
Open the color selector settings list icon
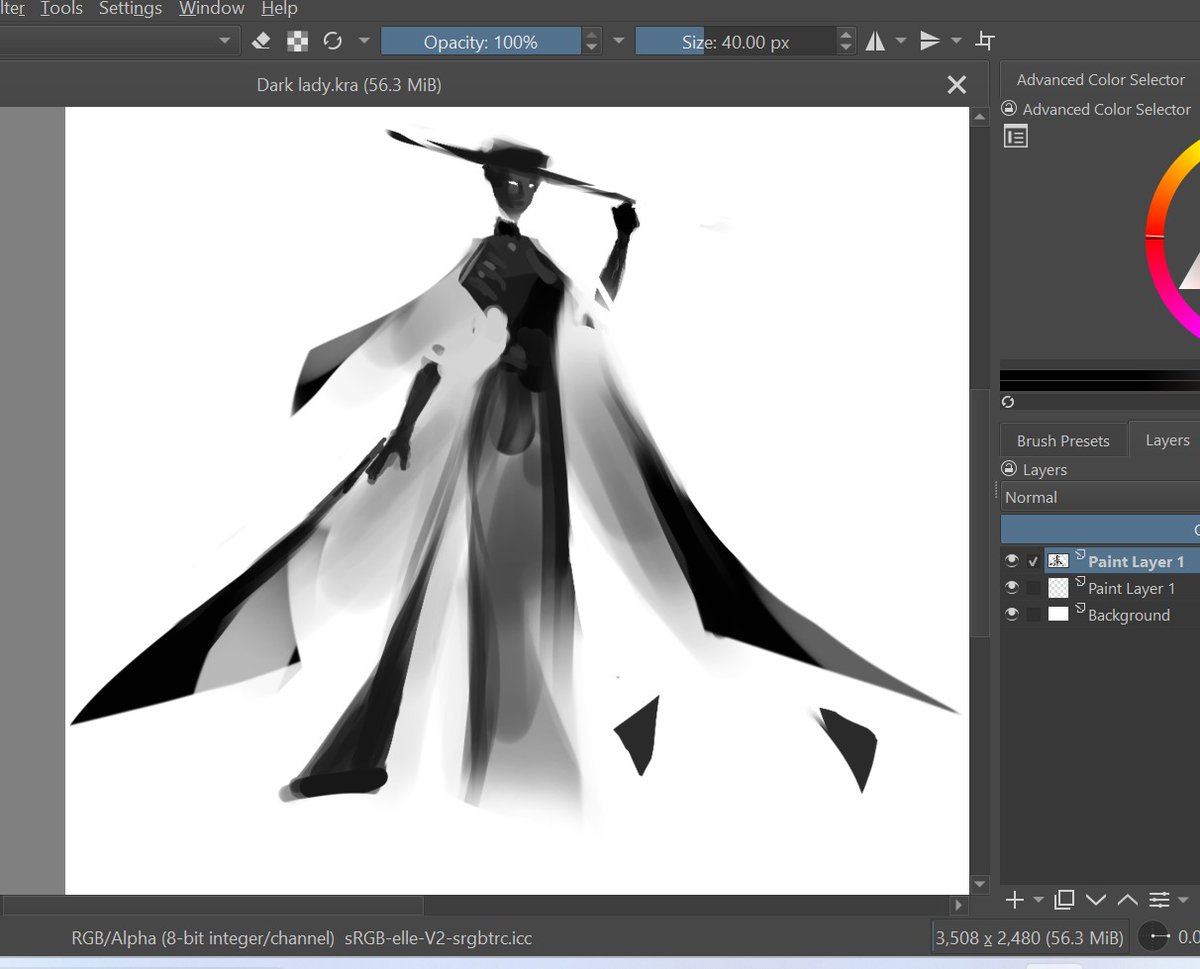(1015, 137)
